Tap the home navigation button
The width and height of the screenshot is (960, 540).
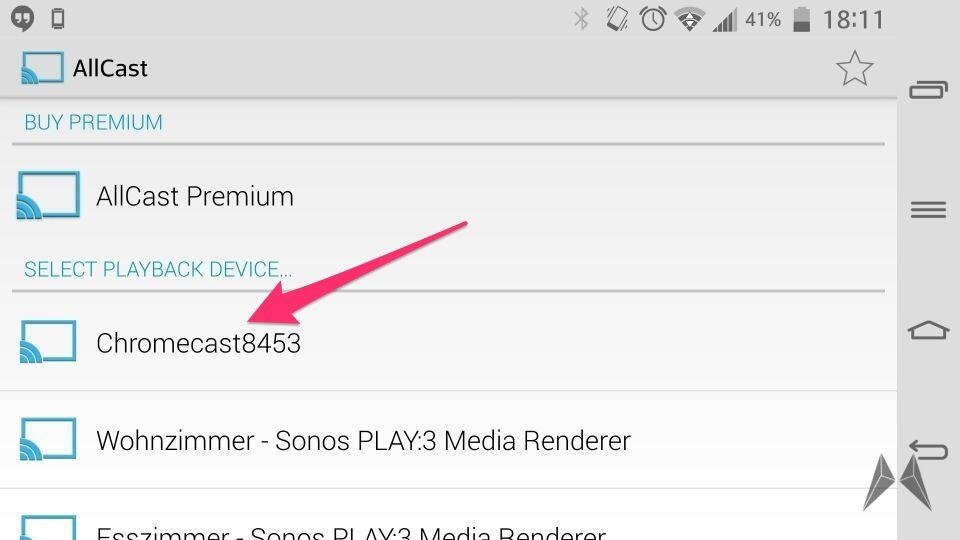click(928, 330)
